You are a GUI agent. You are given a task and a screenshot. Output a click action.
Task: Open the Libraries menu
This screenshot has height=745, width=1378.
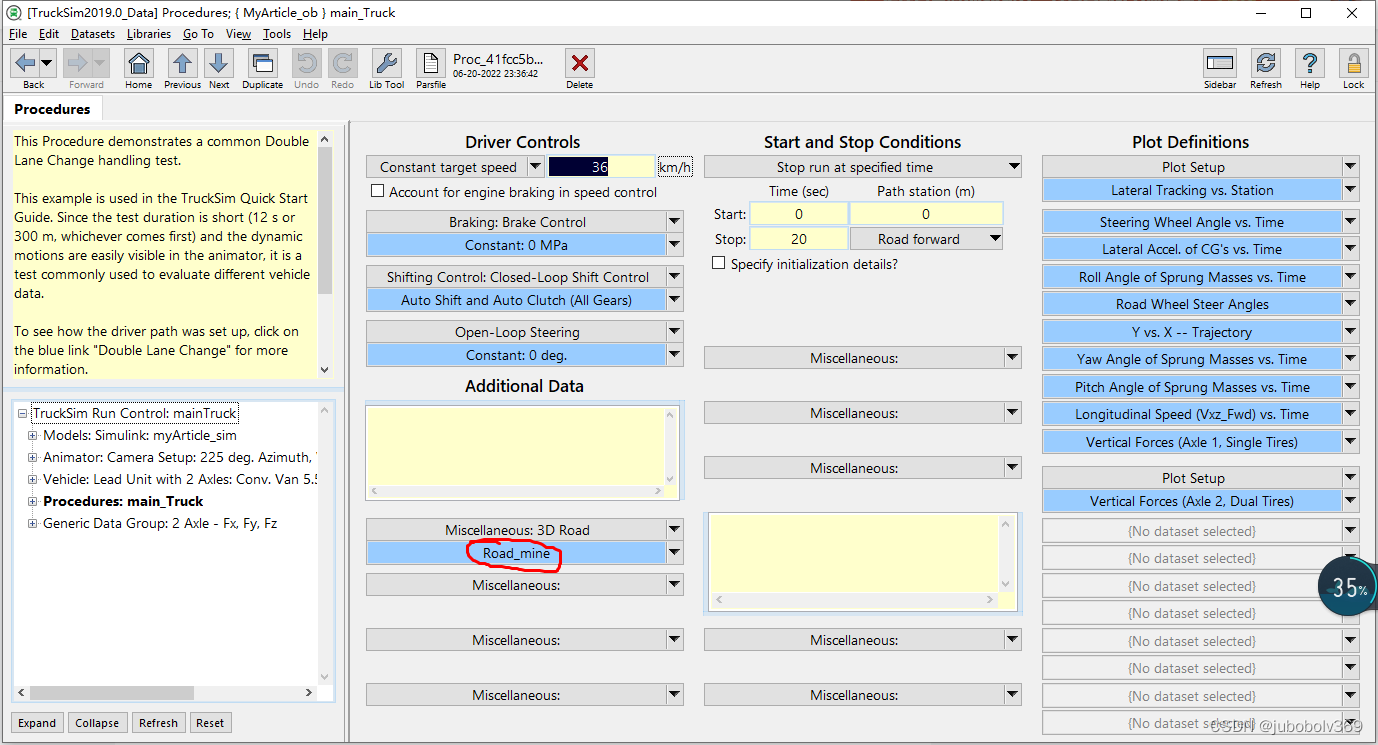click(149, 34)
